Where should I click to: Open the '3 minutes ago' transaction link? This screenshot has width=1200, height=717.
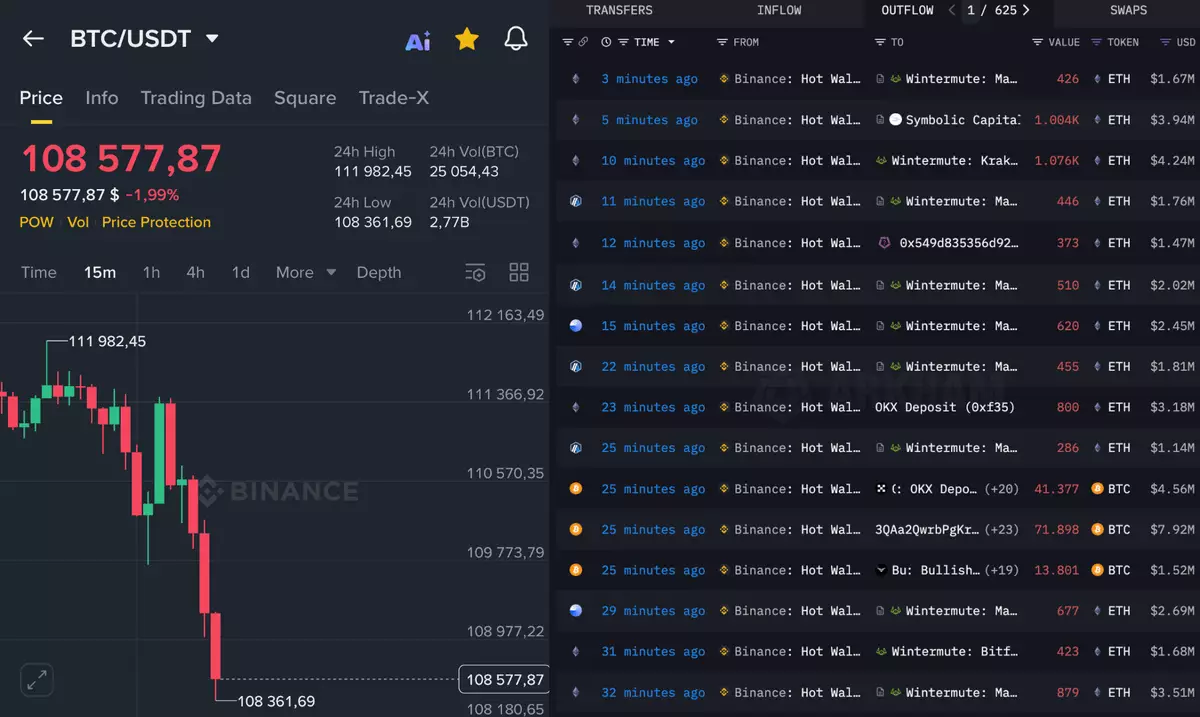tap(649, 79)
